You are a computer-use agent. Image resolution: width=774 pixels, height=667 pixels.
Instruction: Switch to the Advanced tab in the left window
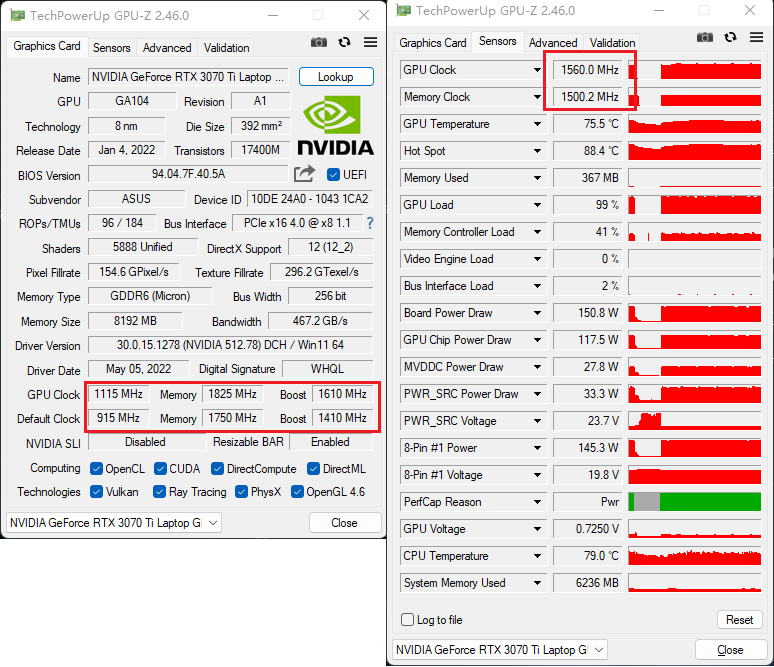167,48
